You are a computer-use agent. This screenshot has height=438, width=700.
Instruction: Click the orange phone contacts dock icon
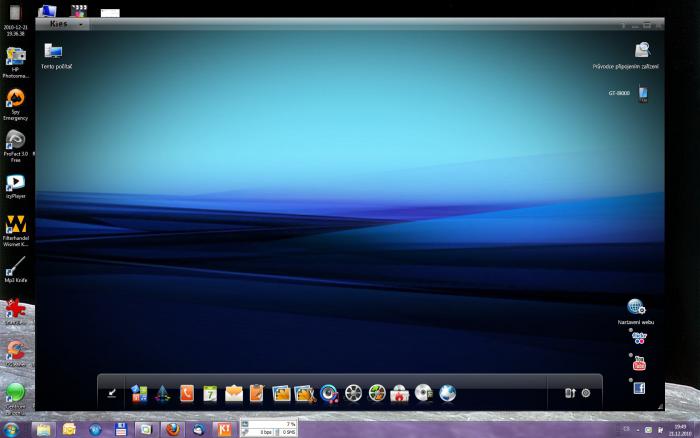[x=187, y=393]
